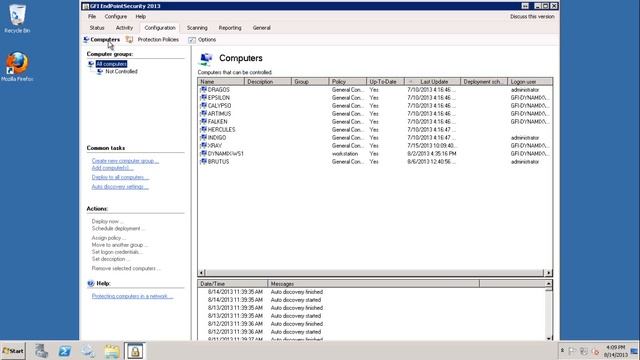Sort by the Name column header
This screenshot has width=640, height=360.
click(x=221, y=82)
